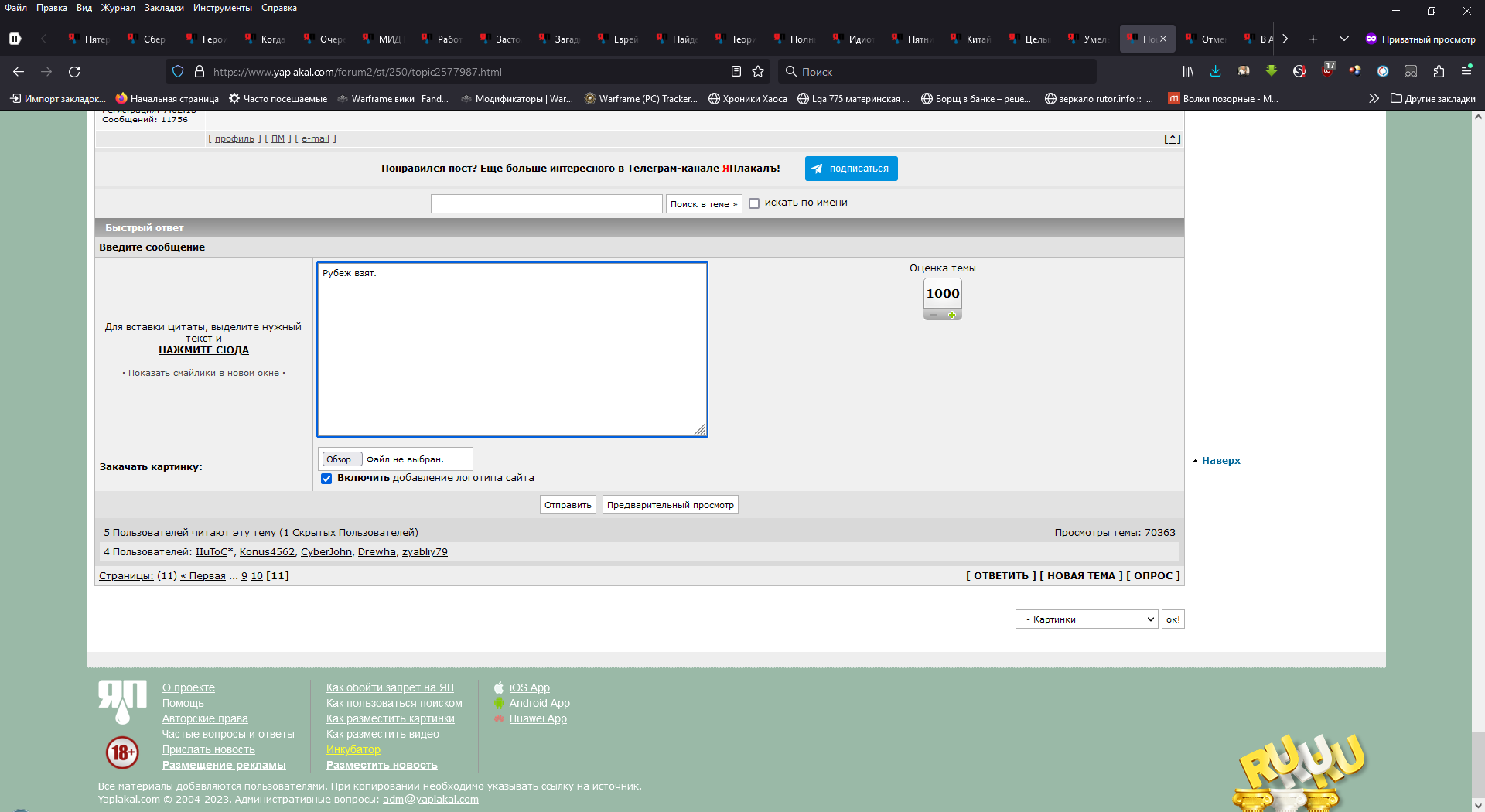Click the 'Поиск в теме »' button

pos(704,204)
